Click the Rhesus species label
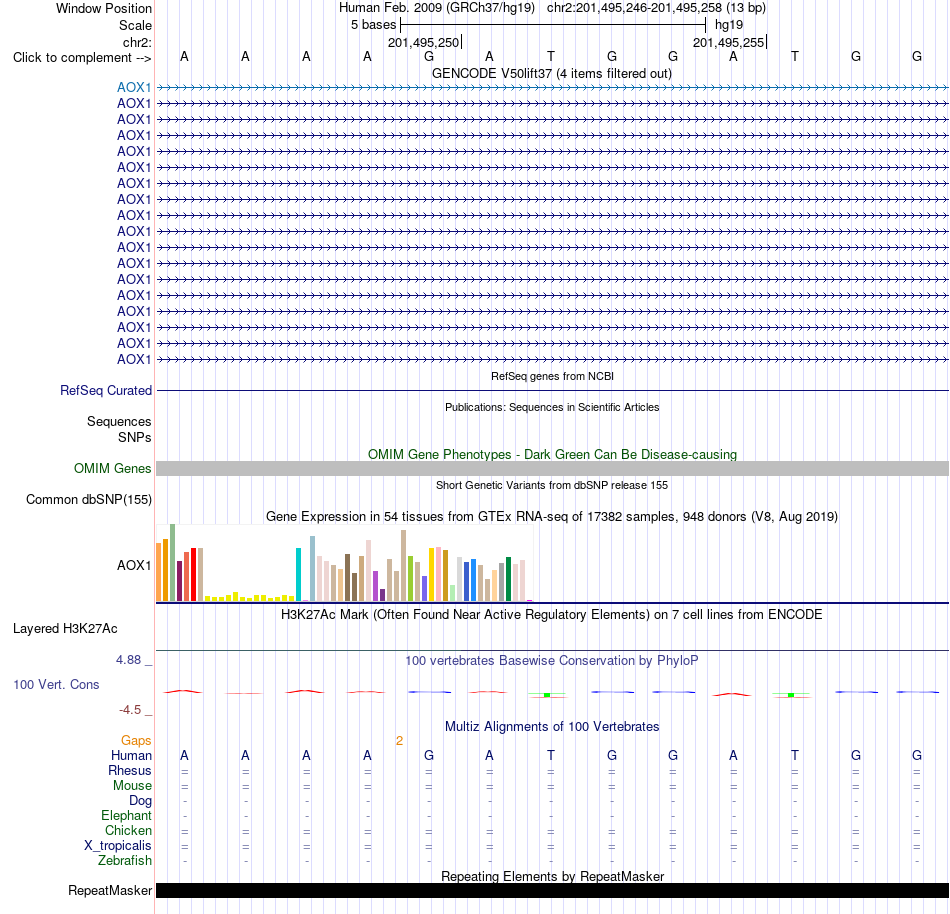This screenshot has height=914, width=950. 129,770
